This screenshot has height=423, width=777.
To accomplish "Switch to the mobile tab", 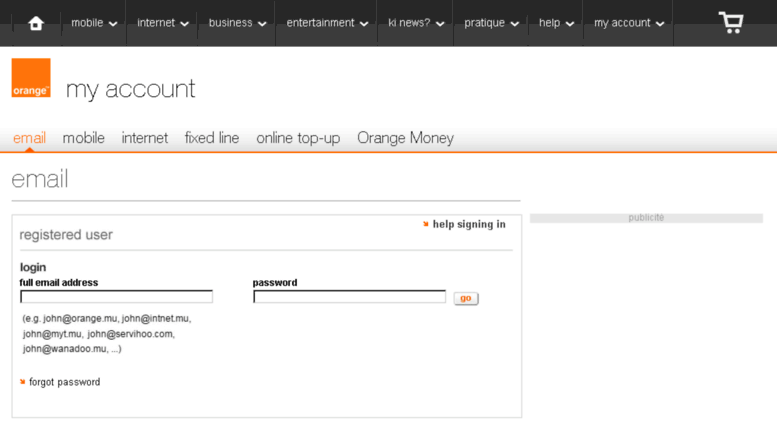I will tap(83, 138).
